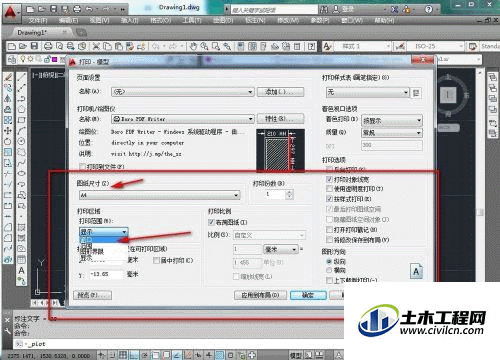The width and height of the screenshot is (500, 360).
Task: Open the page setup 名称 dropdown
Action: click(183, 92)
